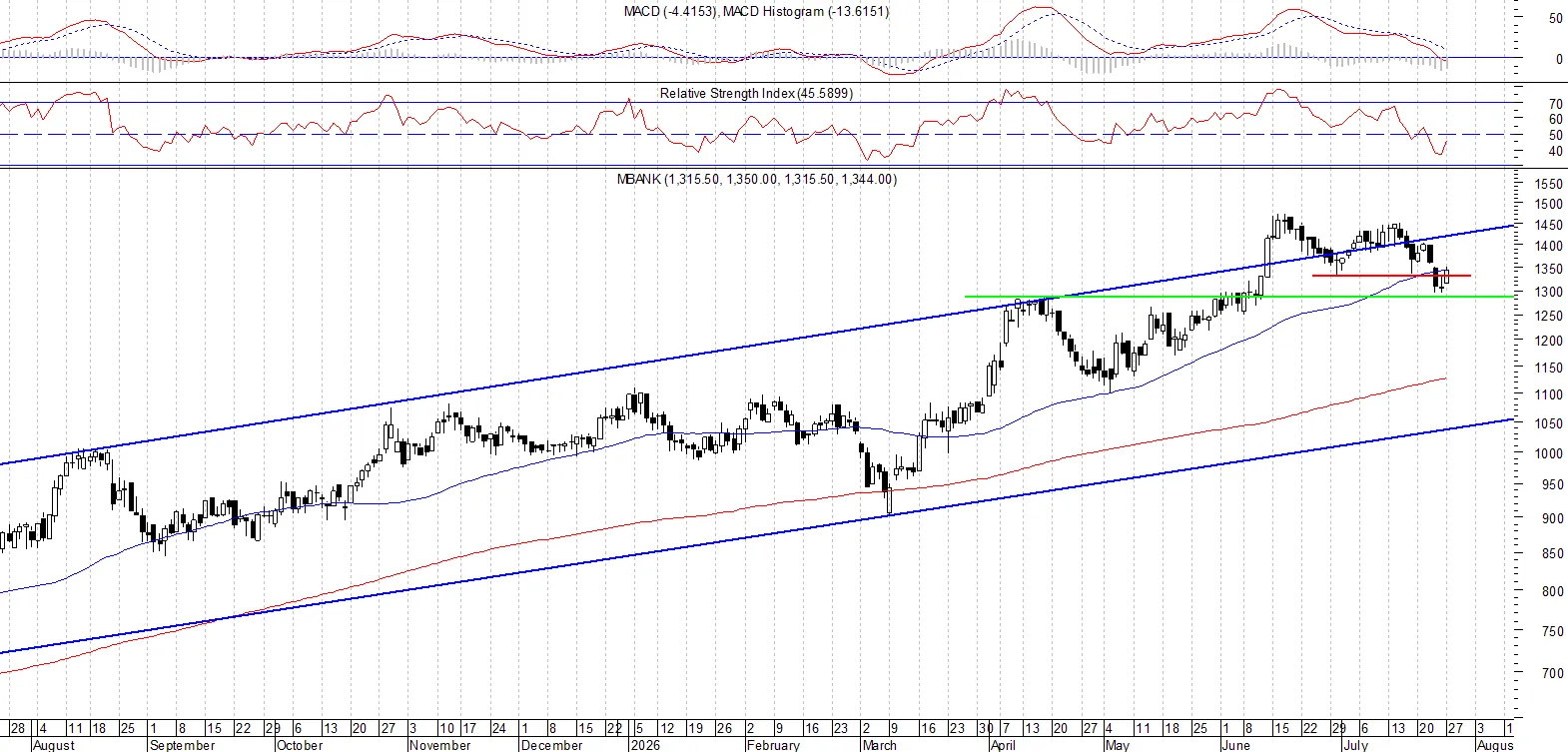The height and width of the screenshot is (752, 1568).
Task: Click the 1550 price axis label
Action: [1548, 185]
